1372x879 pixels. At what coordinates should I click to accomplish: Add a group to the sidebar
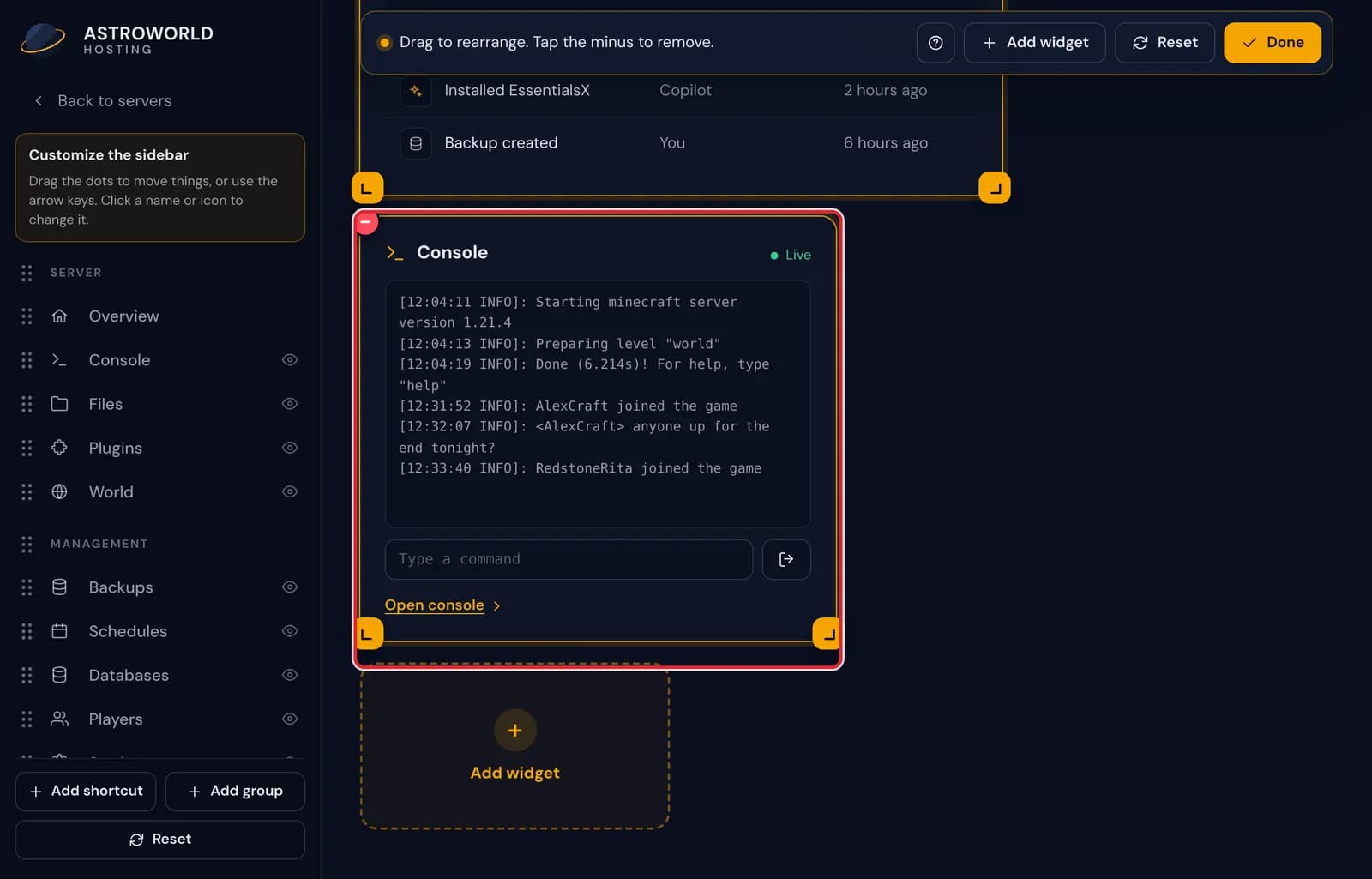(x=235, y=791)
